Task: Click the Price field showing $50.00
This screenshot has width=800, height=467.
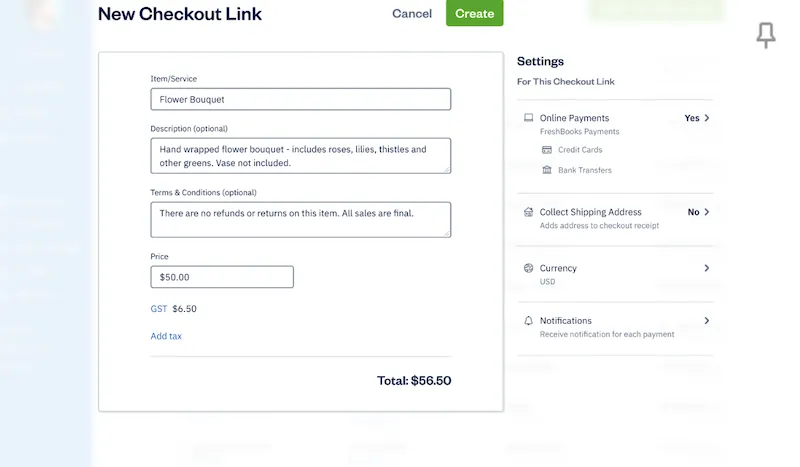Action: [222, 277]
